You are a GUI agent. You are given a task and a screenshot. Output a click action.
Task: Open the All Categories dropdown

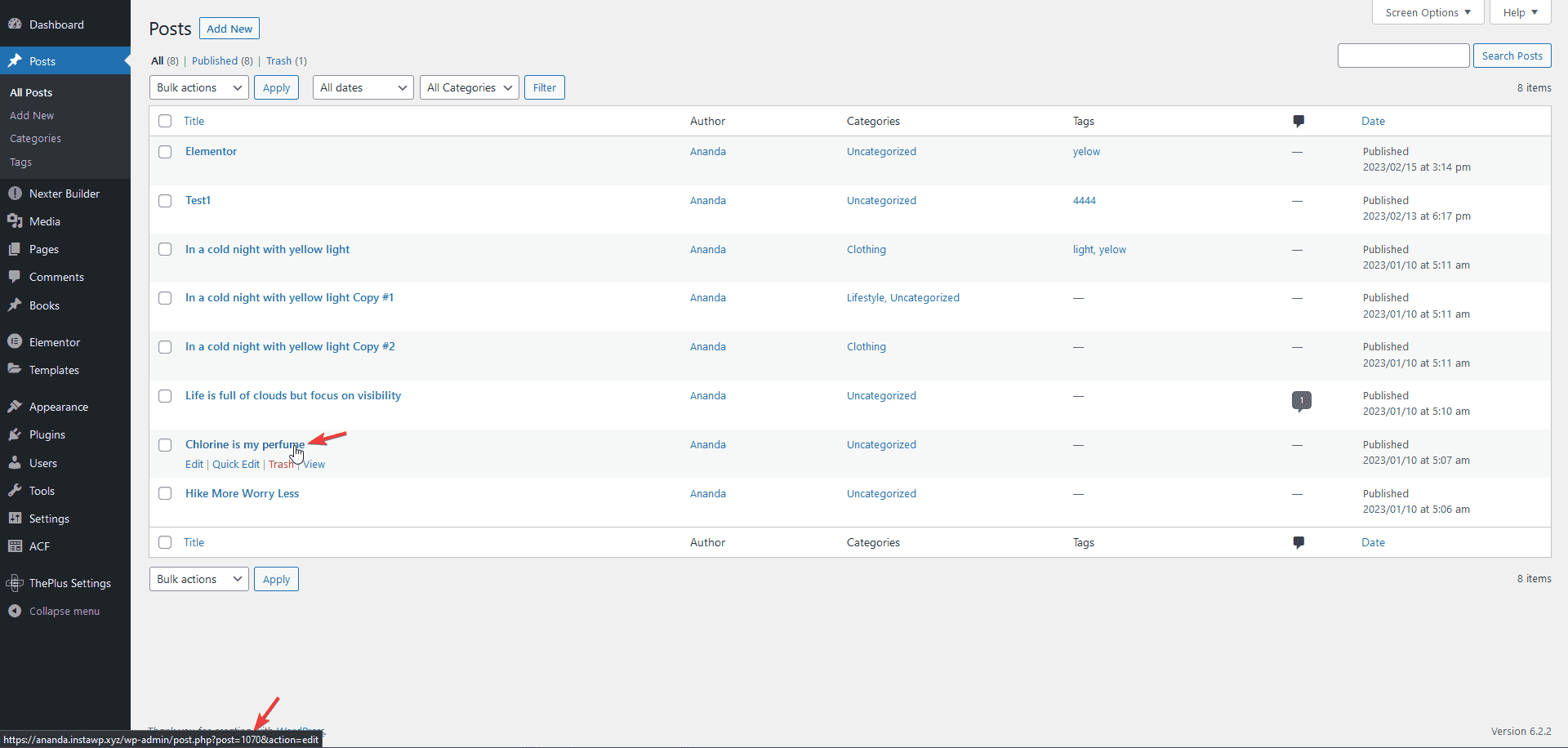(x=468, y=87)
